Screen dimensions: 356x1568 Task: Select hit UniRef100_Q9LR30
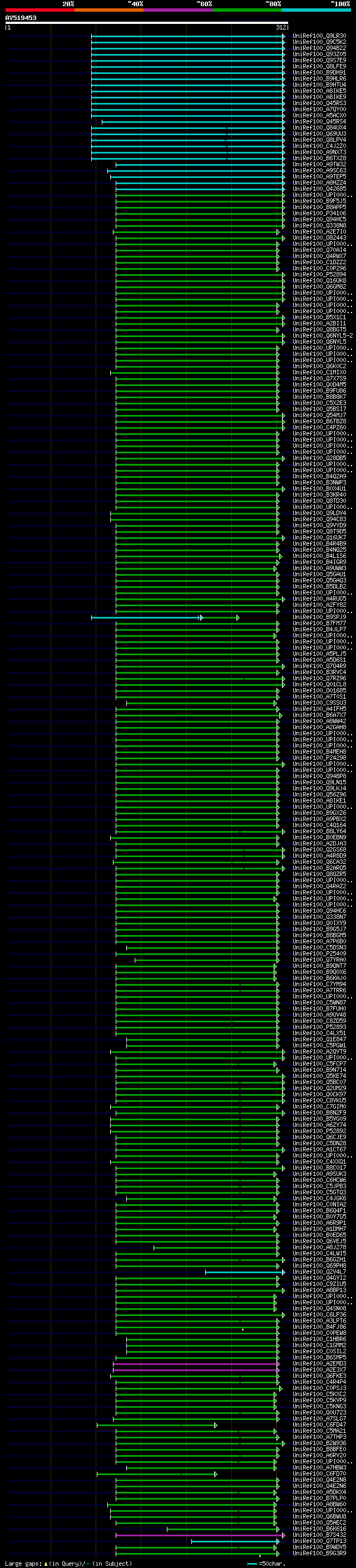(x=319, y=36)
